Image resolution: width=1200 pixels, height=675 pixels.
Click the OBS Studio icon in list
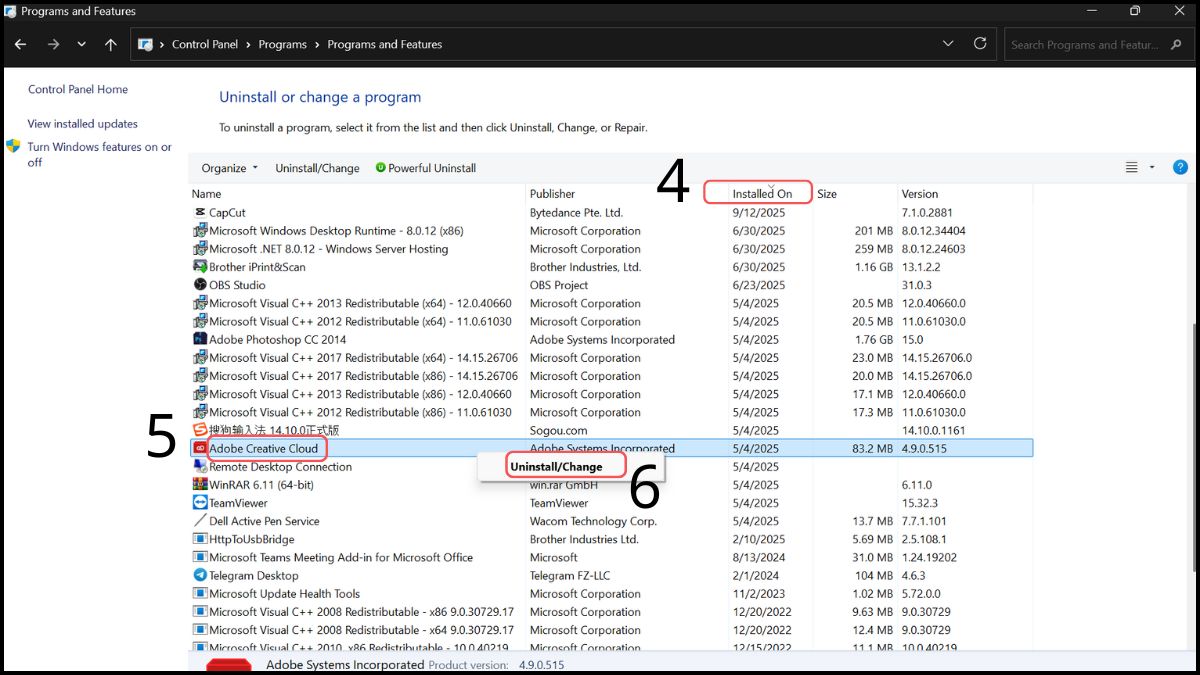(199, 285)
